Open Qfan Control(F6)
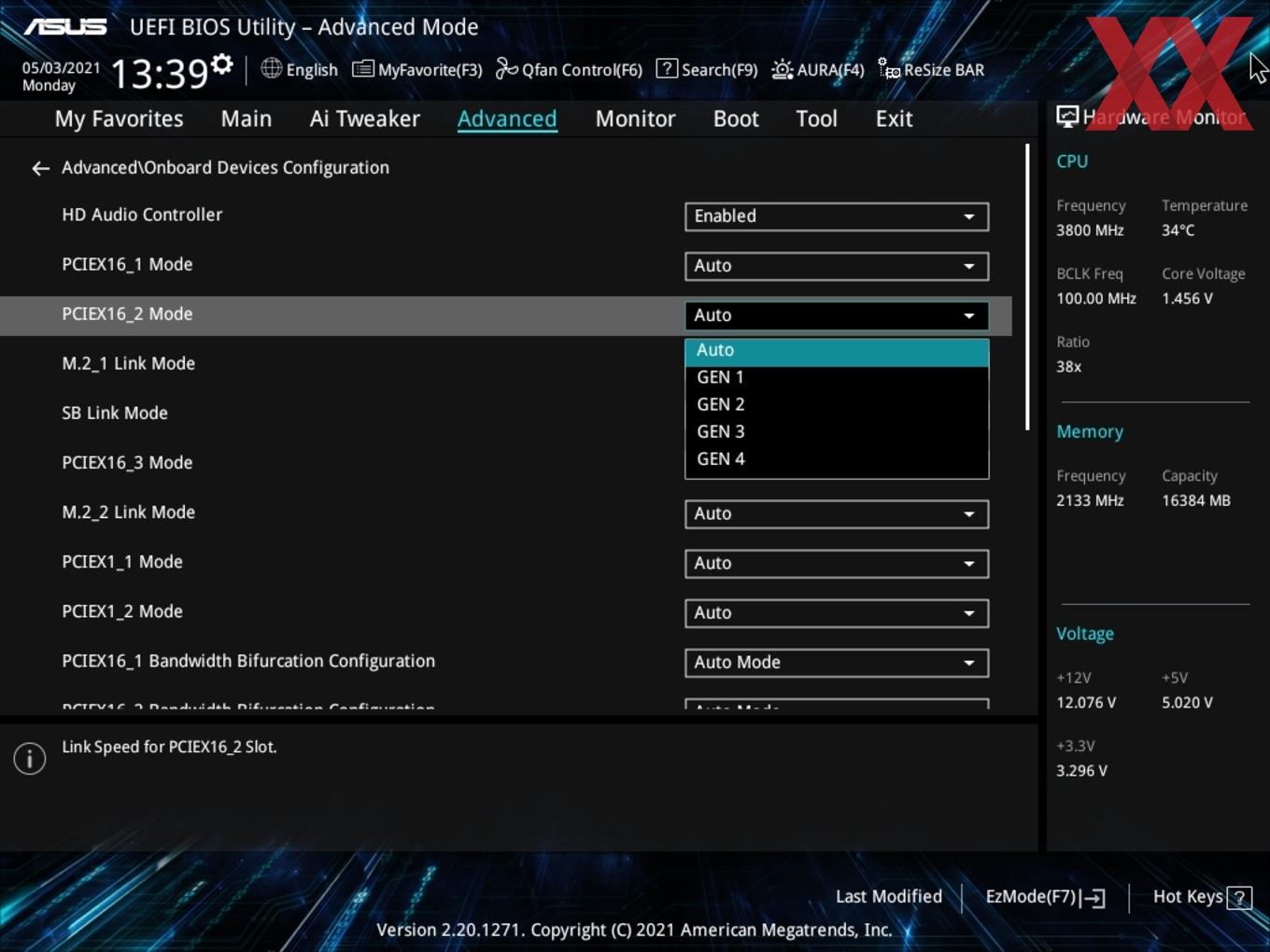This screenshot has height=952, width=1270. click(x=569, y=70)
